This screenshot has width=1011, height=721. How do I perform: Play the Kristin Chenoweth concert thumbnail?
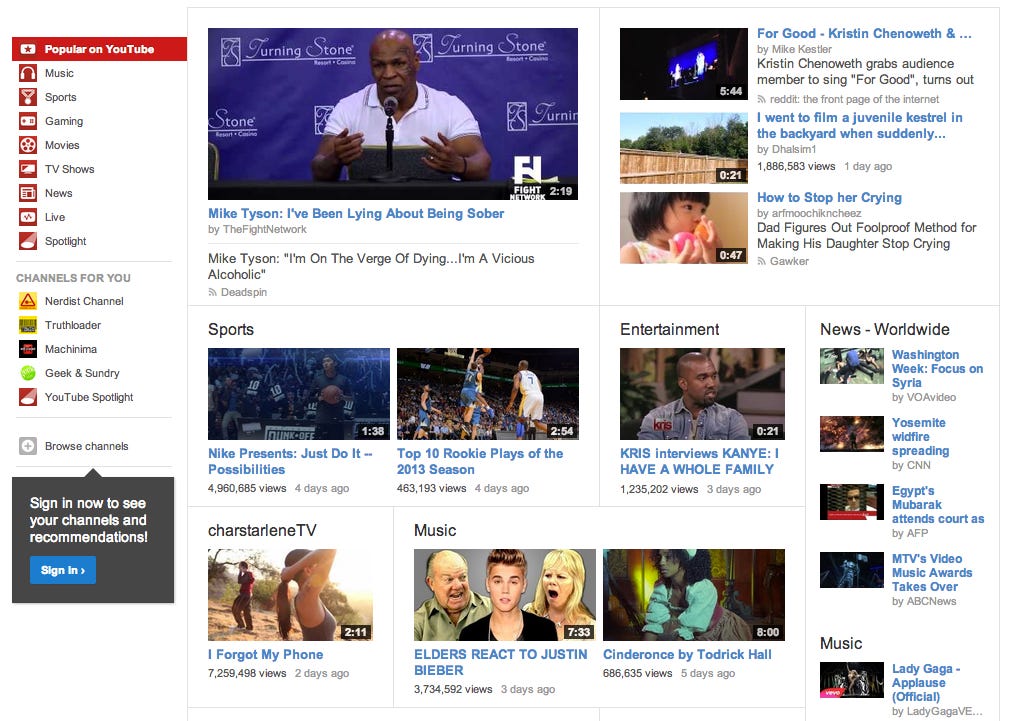pos(683,64)
